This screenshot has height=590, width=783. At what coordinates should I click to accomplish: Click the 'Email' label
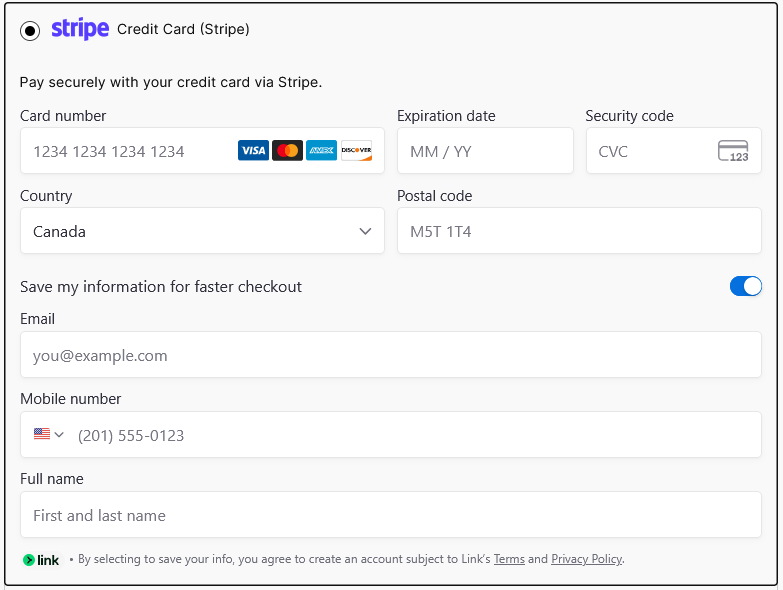(x=37, y=319)
